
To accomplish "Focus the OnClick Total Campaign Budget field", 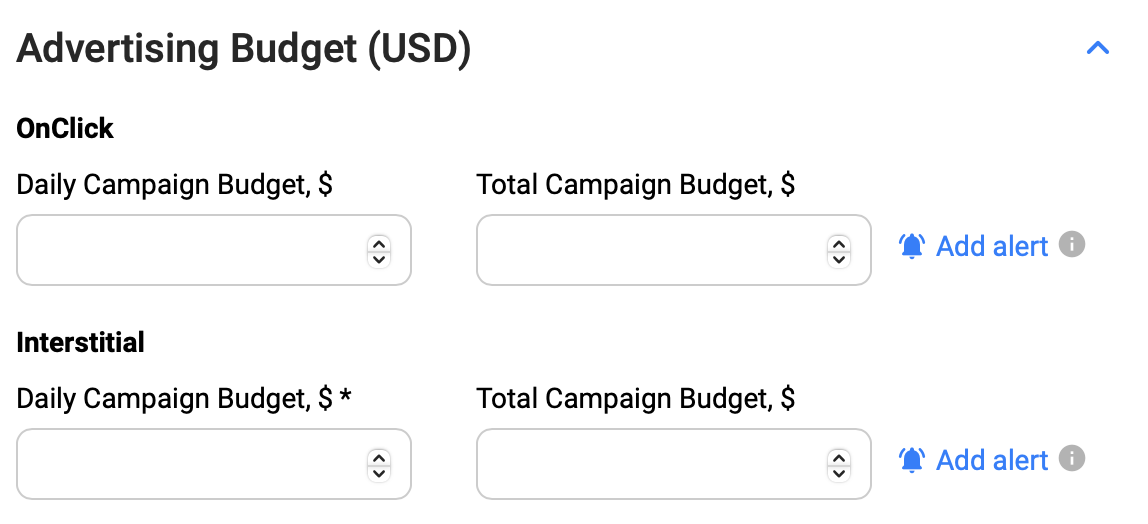I will point(650,250).
